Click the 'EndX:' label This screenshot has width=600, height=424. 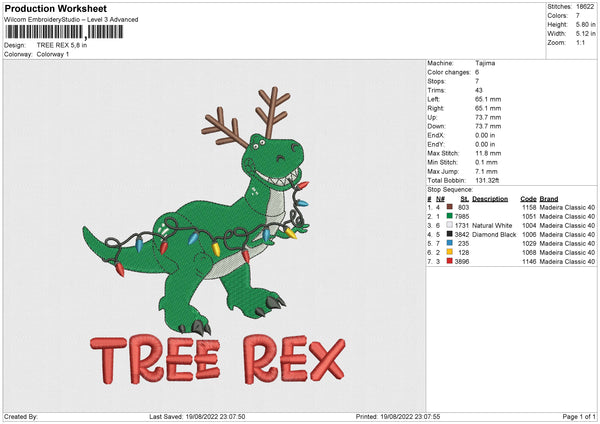click(435, 135)
